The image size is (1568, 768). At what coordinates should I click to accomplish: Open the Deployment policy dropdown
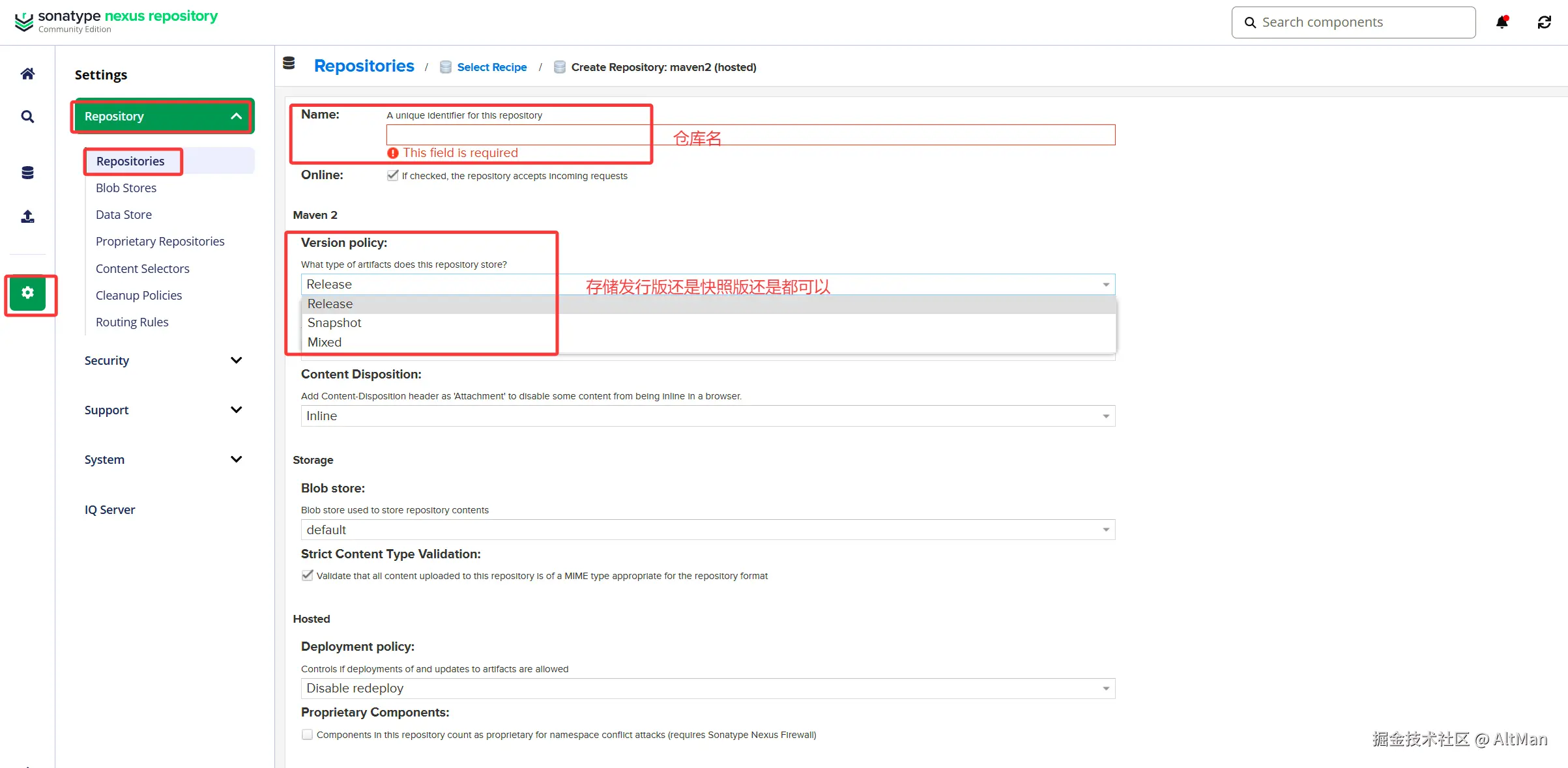[x=708, y=688]
